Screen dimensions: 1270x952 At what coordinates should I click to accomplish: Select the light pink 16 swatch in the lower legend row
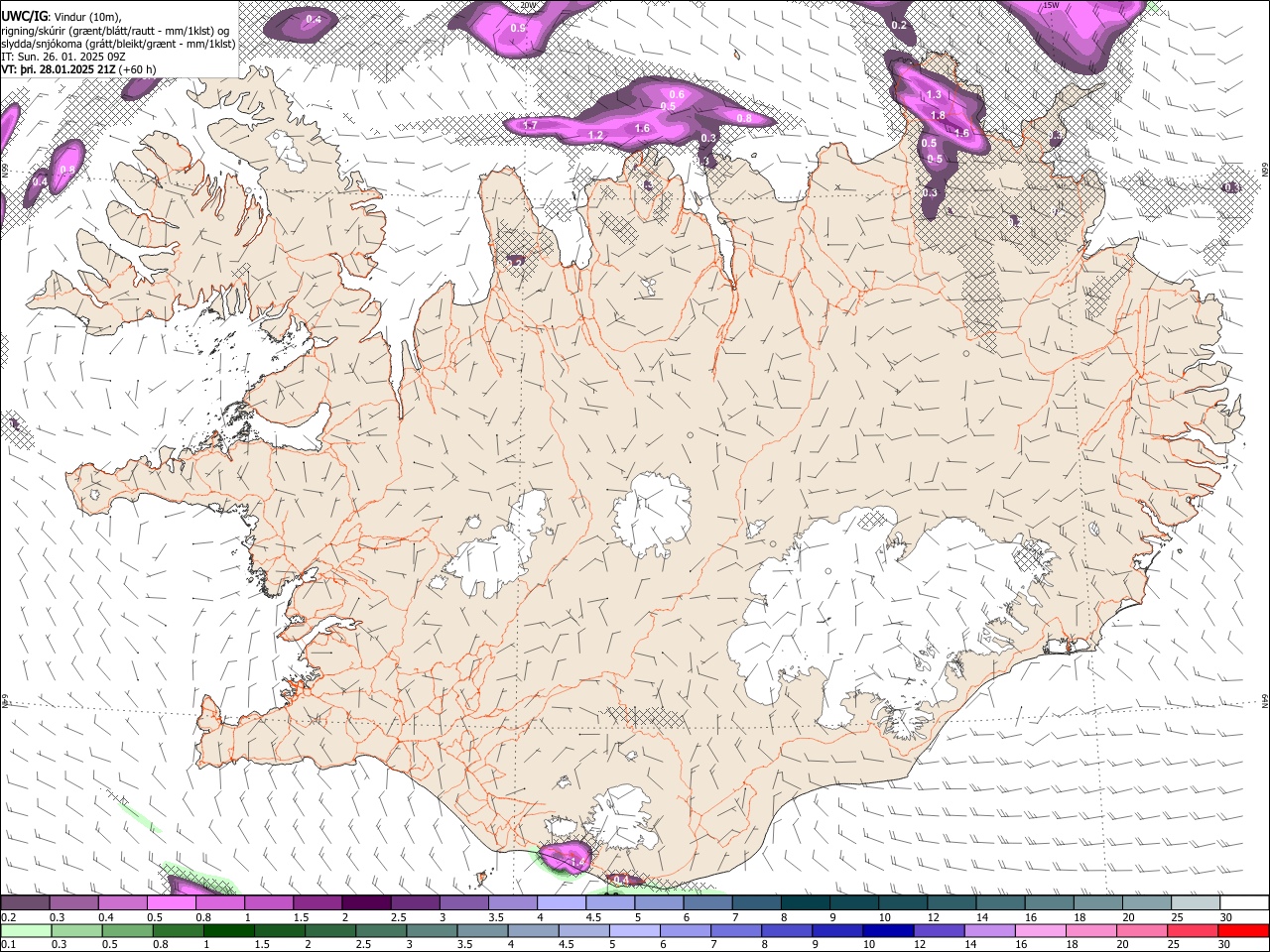[1039, 930]
